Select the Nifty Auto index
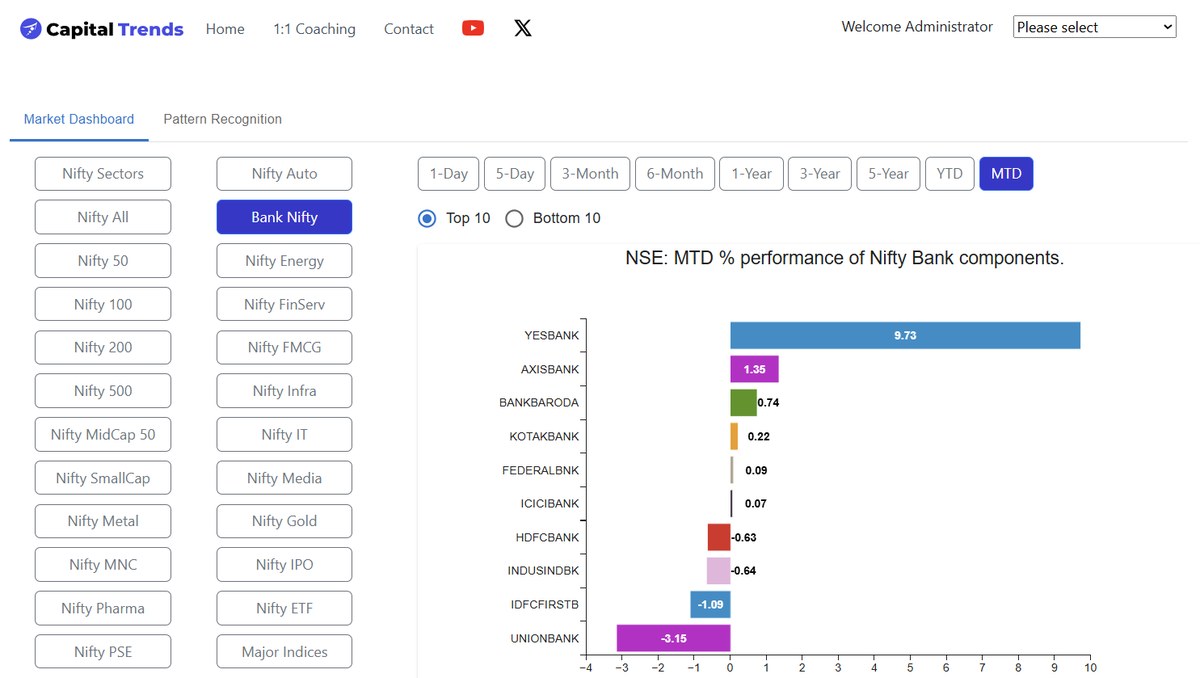1200x678 pixels. [x=285, y=174]
